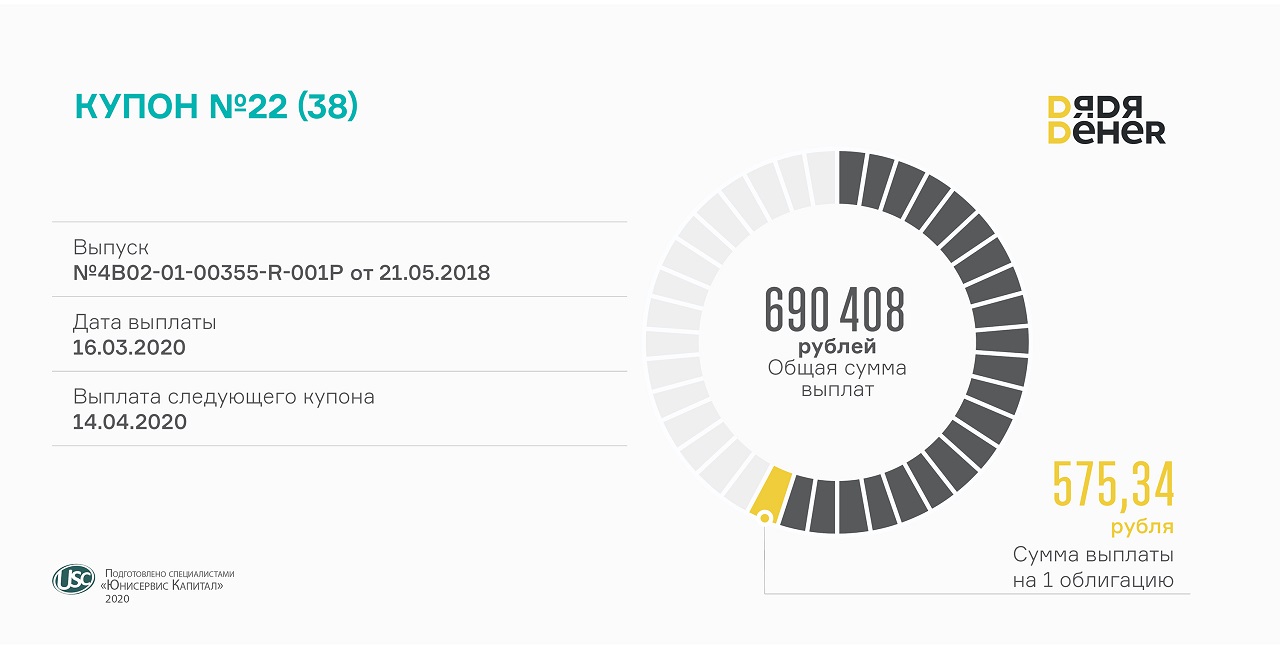
Task: Click the bold рублей text in the donut
Action: click(837, 347)
